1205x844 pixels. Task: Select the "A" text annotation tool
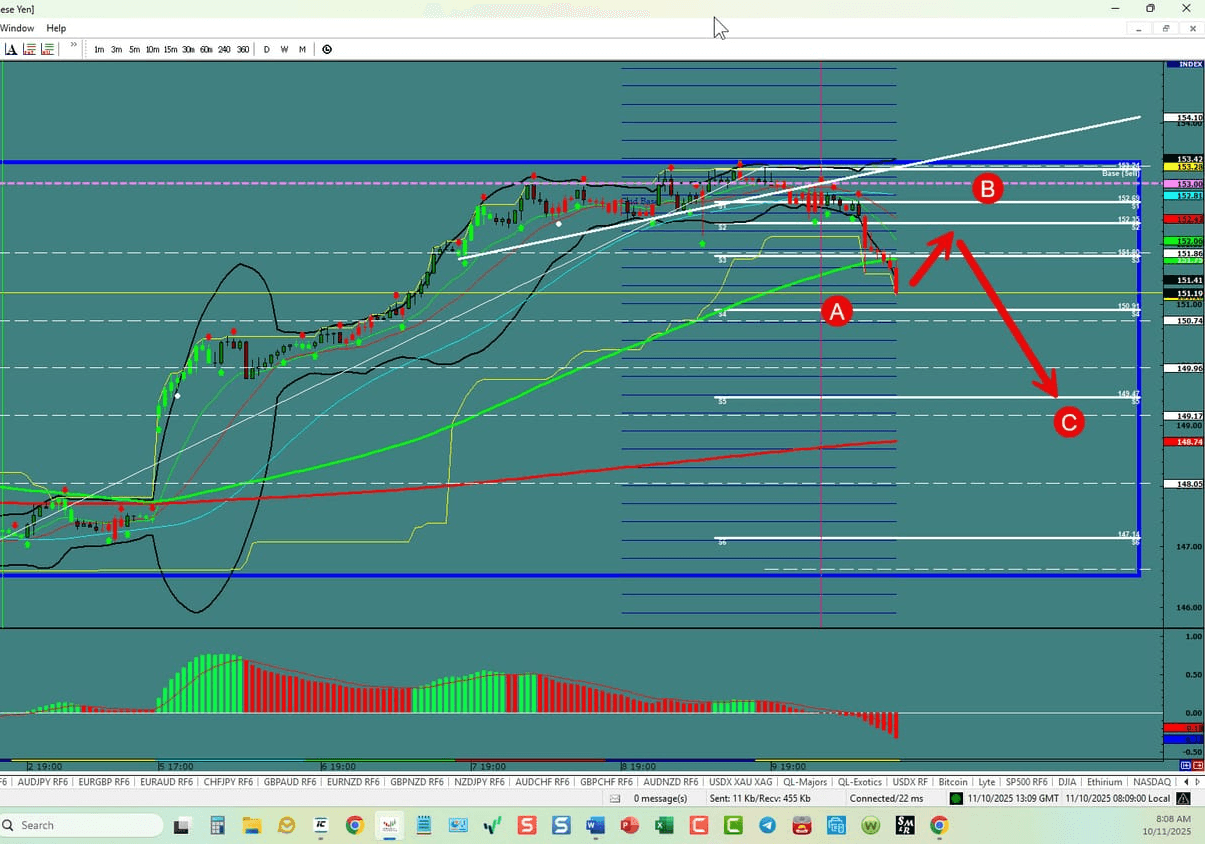coord(11,48)
